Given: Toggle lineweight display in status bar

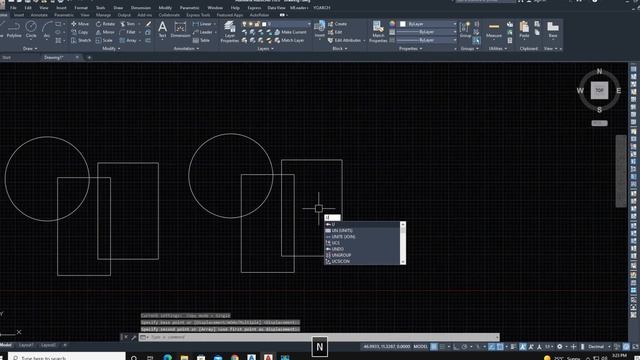Looking at the screenshot, I should tap(513, 347).
